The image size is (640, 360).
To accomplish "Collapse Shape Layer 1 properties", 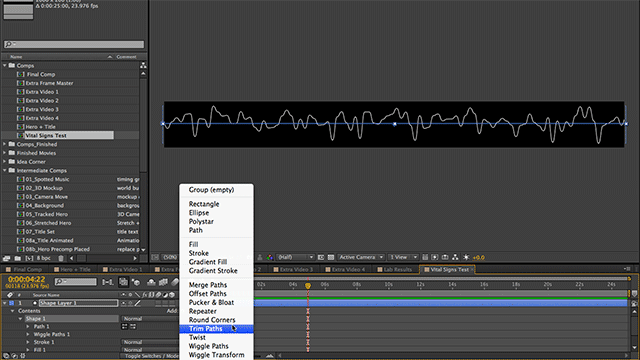I will click(5, 303).
